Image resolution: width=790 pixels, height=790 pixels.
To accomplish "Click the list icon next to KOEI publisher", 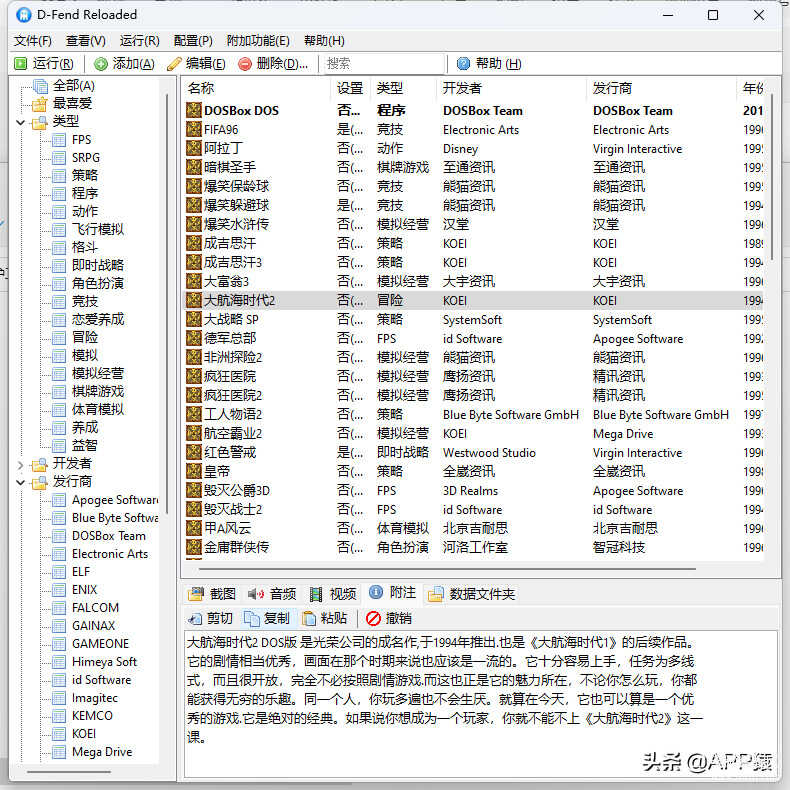I will point(59,734).
